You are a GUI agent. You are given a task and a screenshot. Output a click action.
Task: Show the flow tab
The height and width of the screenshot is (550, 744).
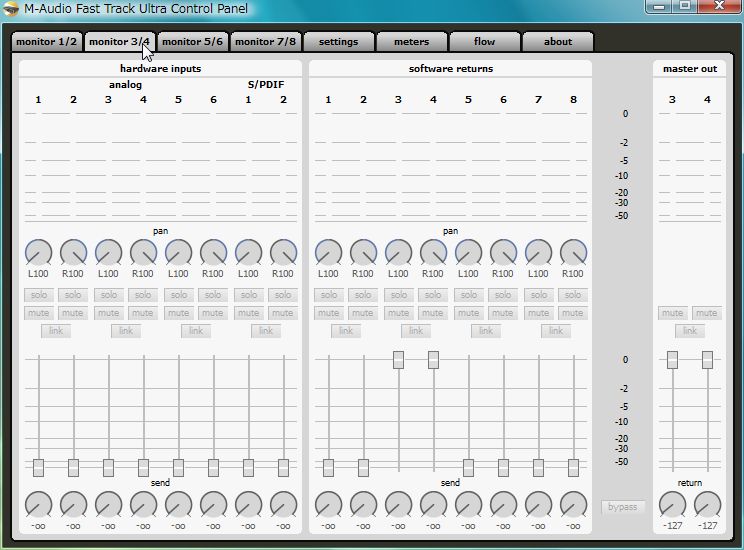point(485,42)
